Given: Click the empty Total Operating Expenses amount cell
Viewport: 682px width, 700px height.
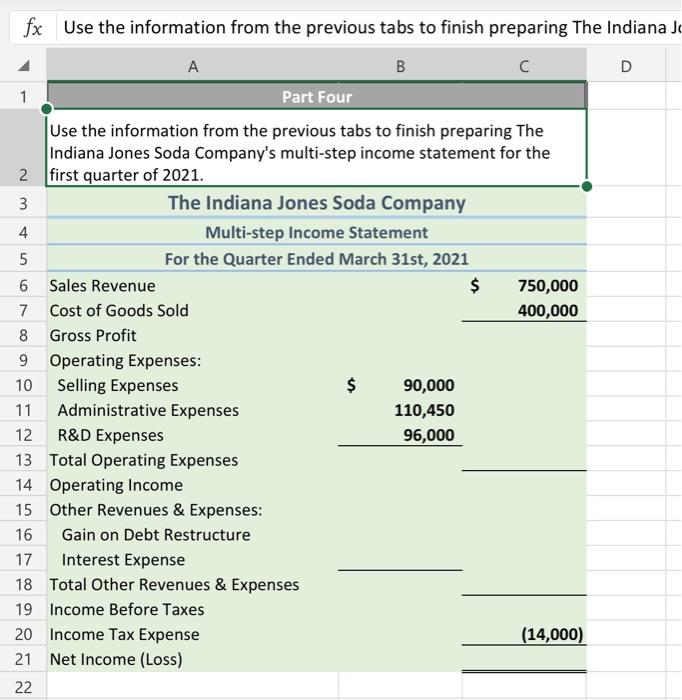Looking at the screenshot, I should click(524, 460).
